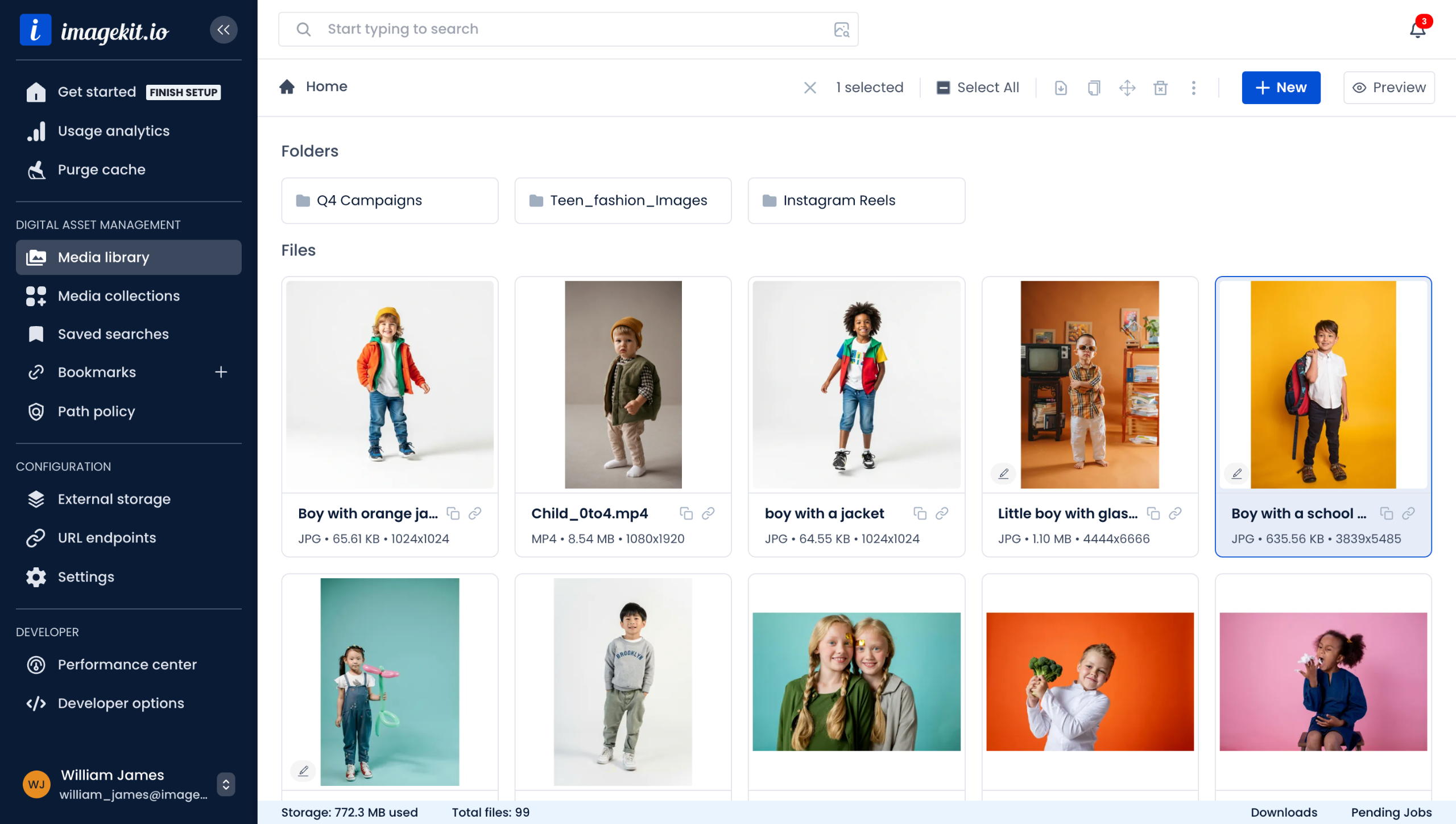Click the New button
Screen dimensions: 1456x824
pyautogui.click(x=1281, y=88)
